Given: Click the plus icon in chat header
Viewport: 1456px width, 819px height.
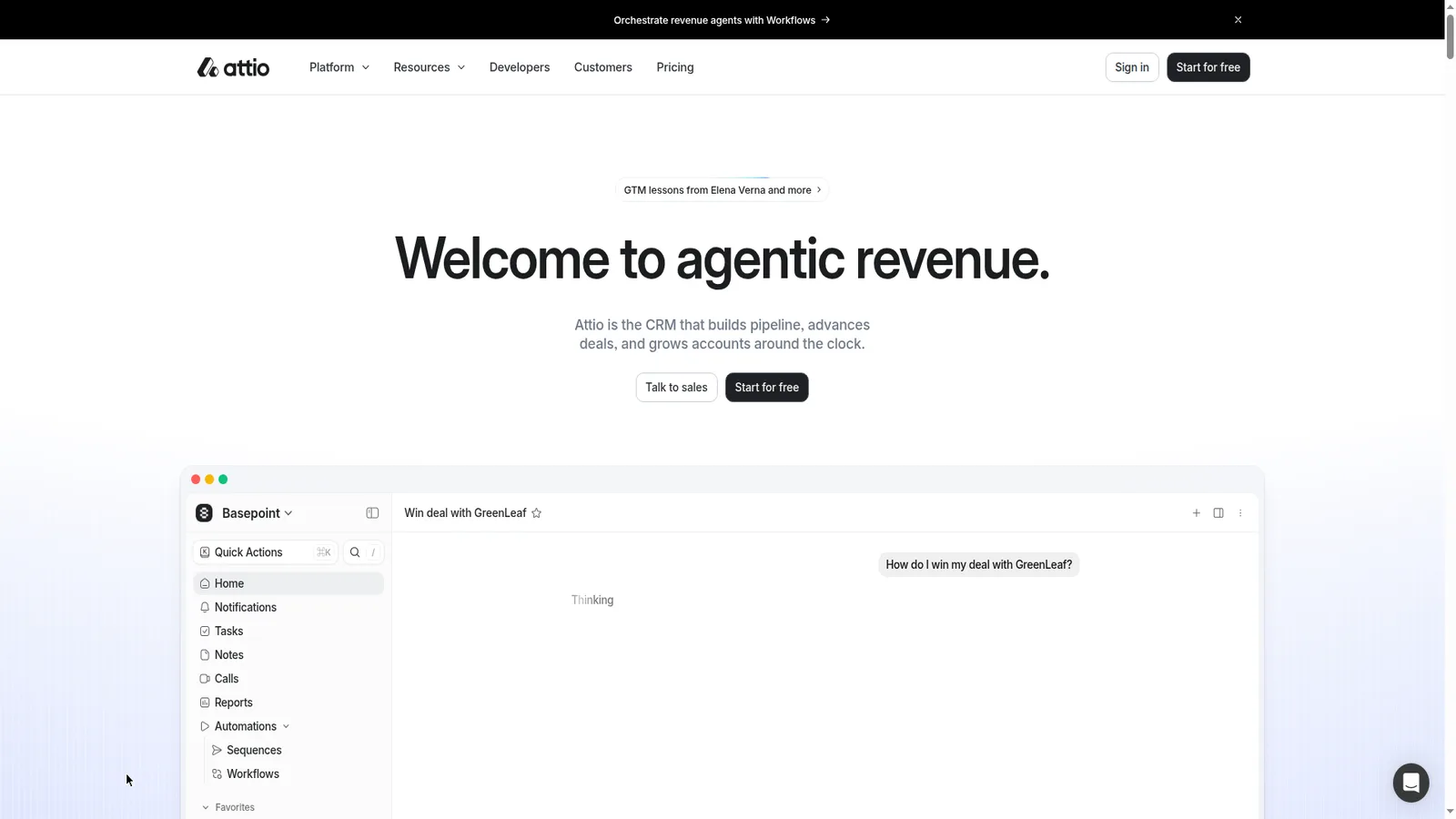Looking at the screenshot, I should pyautogui.click(x=1197, y=513).
